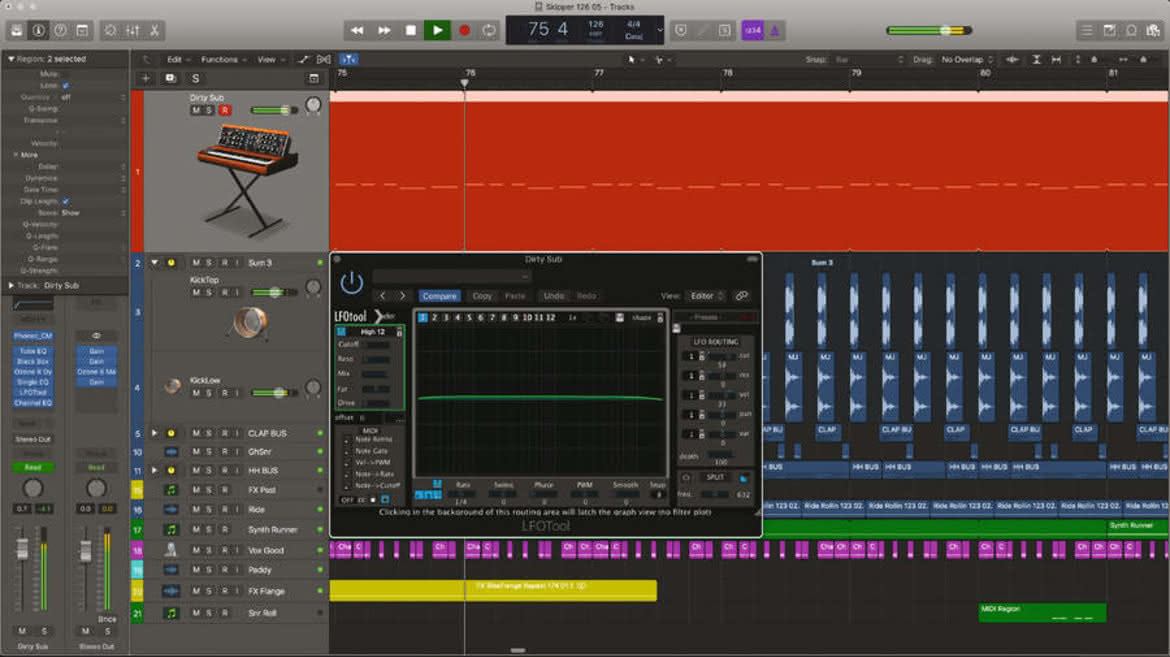Click Copy in the plugin window header
Viewport: 1170px width, 657px height.
[482, 296]
